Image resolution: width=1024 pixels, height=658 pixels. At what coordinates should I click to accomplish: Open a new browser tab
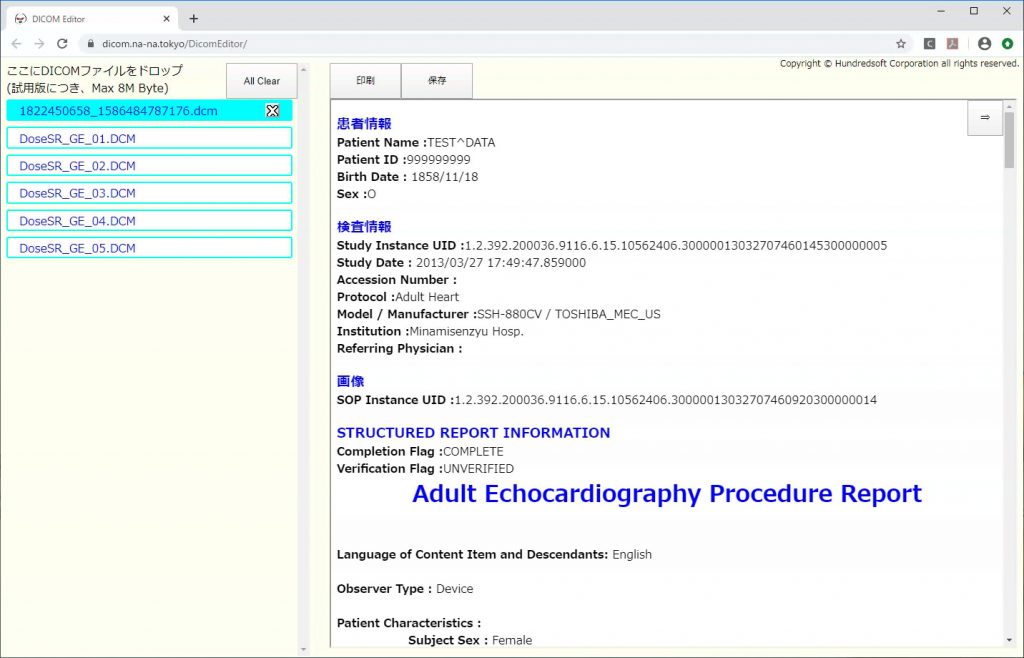point(194,18)
